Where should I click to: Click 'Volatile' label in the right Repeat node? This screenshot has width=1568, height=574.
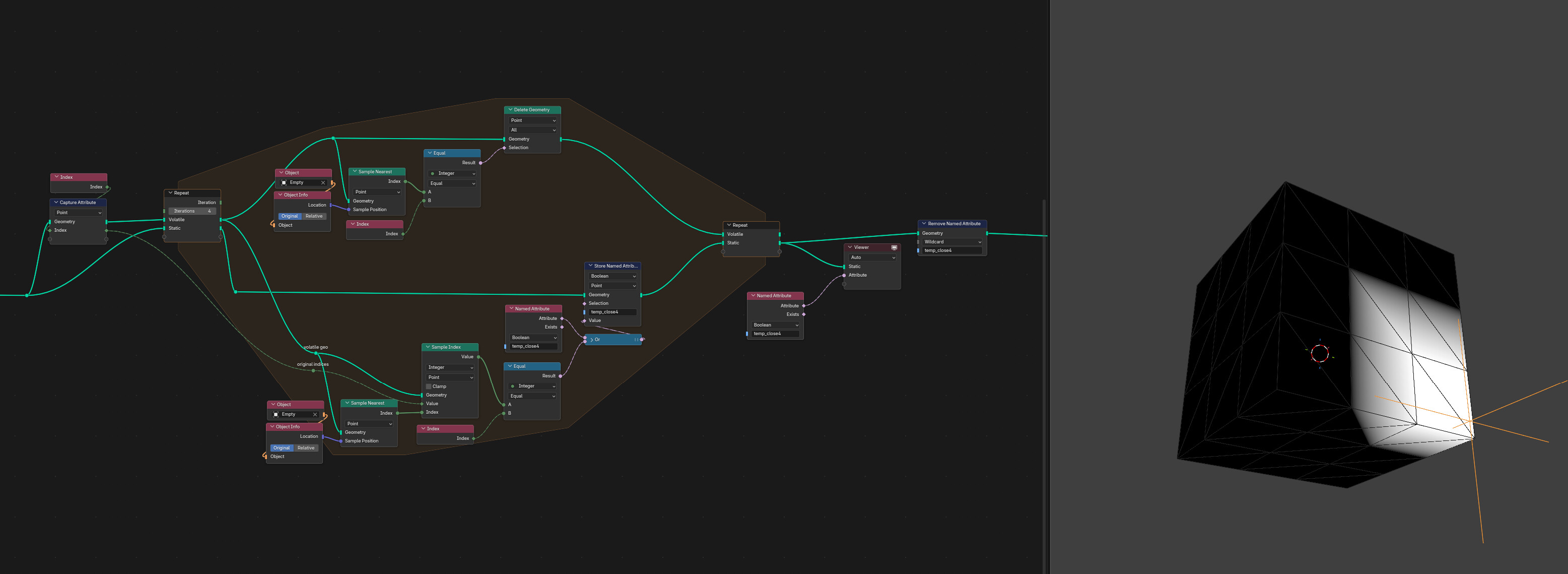pyautogui.click(x=735, y=234)
